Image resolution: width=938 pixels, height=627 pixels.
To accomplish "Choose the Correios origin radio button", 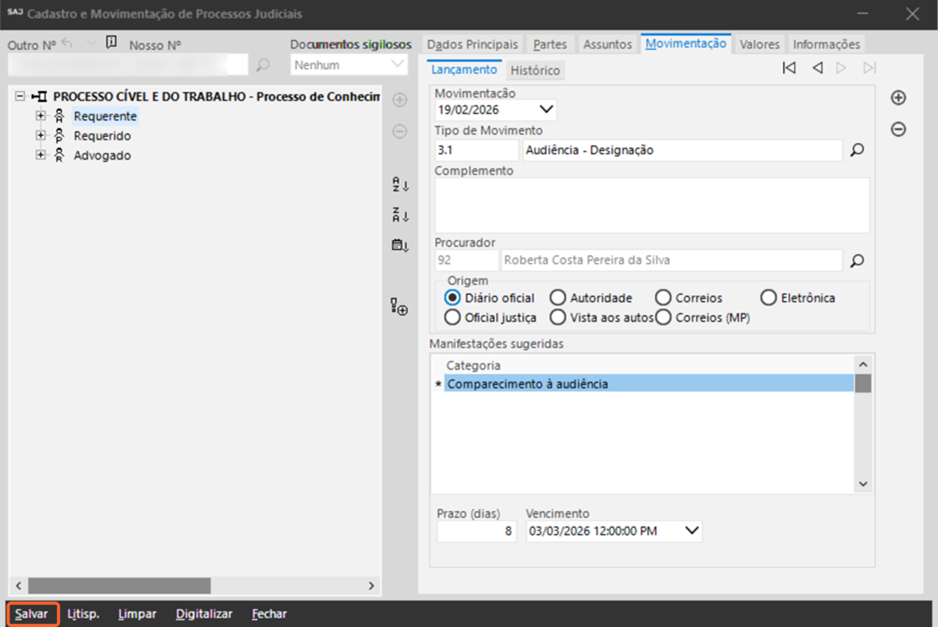I will coord(663,298).
